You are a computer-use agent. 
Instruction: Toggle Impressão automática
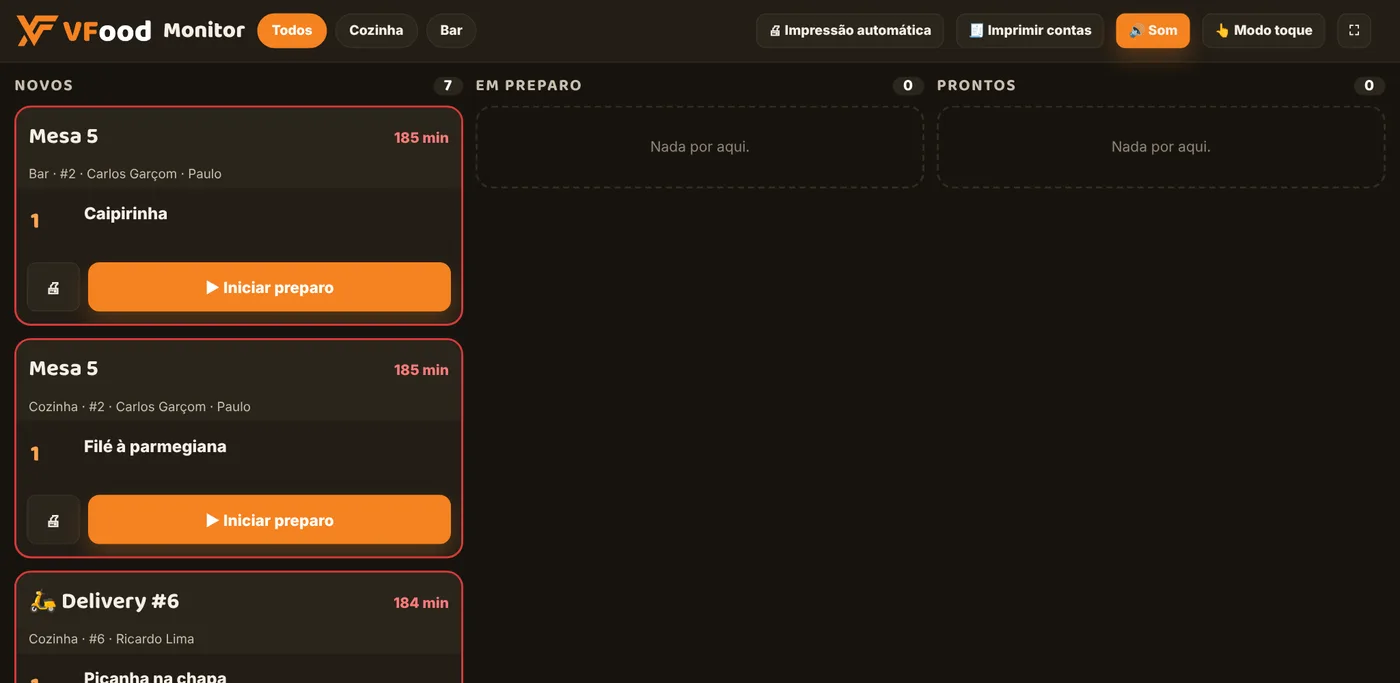click(x=849, y=30)
